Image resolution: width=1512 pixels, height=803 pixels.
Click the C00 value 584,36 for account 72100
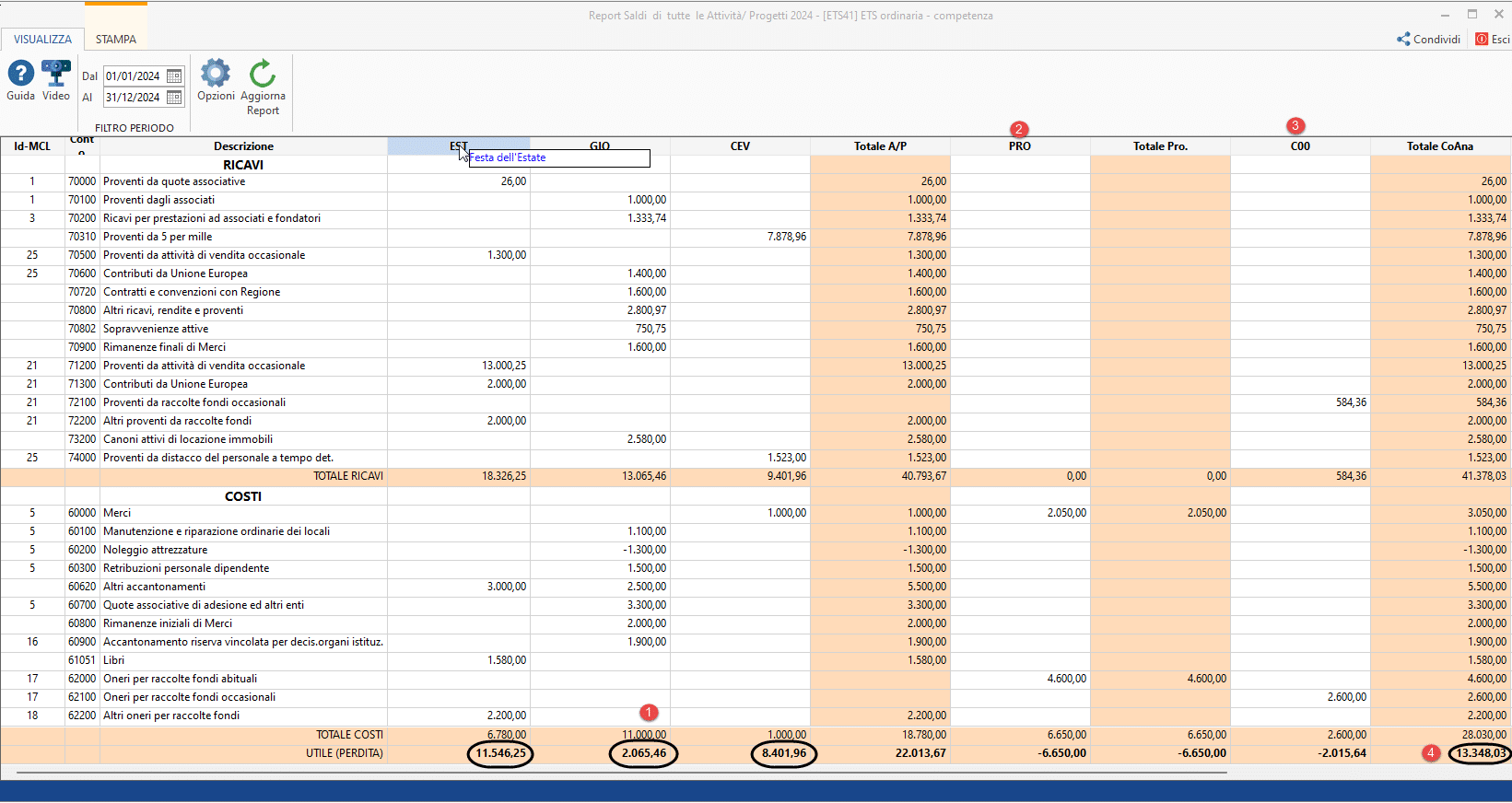[1351, 402]
